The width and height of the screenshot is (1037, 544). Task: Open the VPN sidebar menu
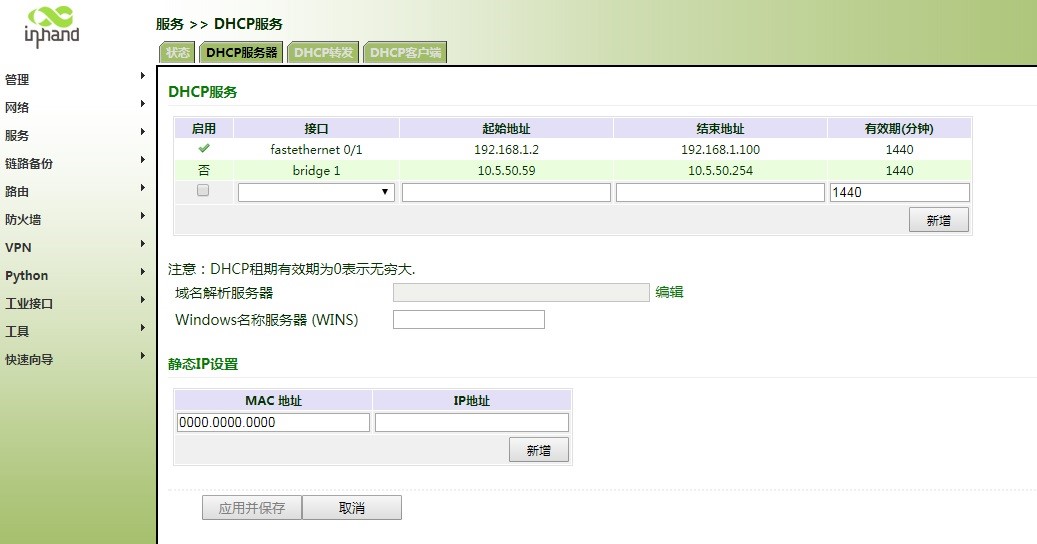click(x=75, y=247)
